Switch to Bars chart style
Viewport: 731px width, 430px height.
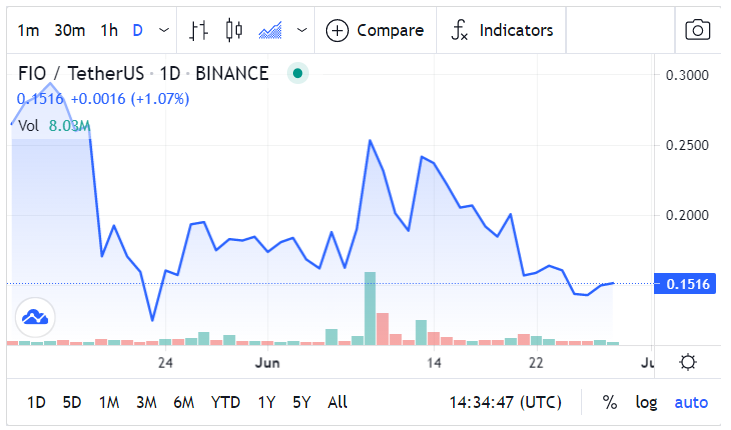coord(199,31)
